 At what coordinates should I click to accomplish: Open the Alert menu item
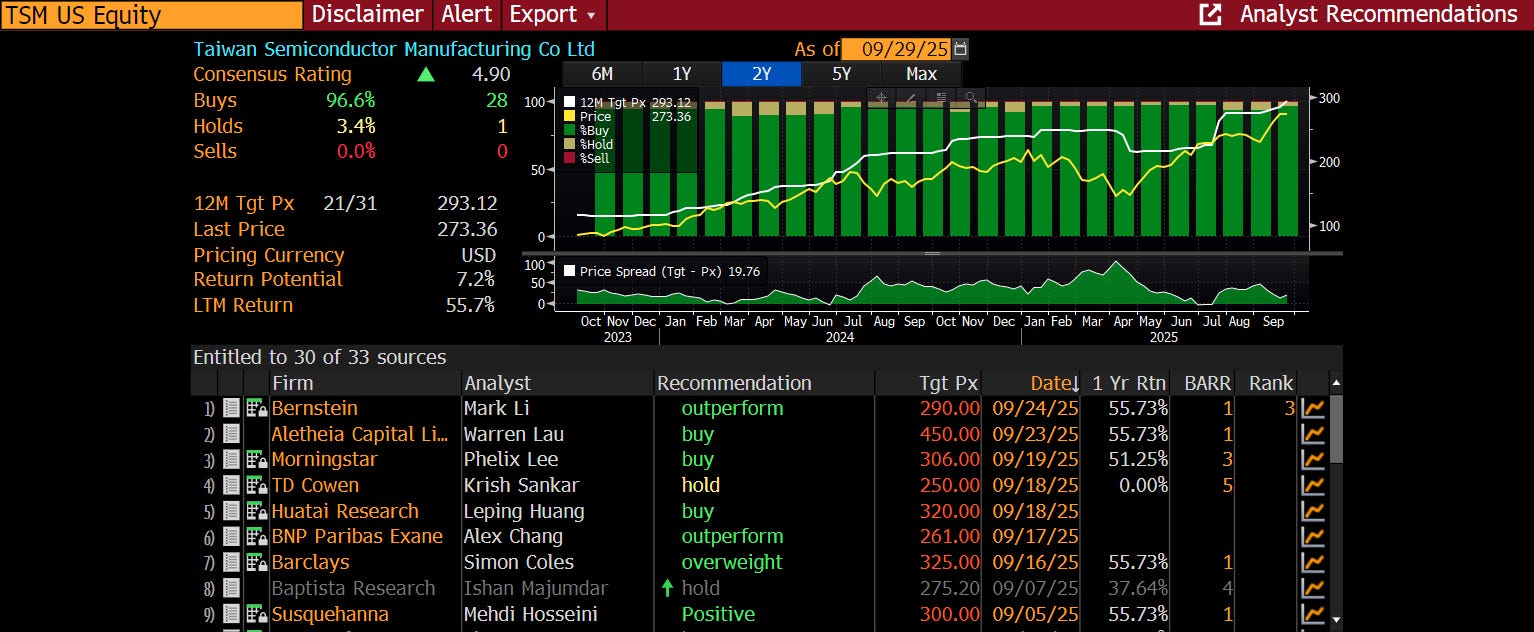(x=467, y=14)
